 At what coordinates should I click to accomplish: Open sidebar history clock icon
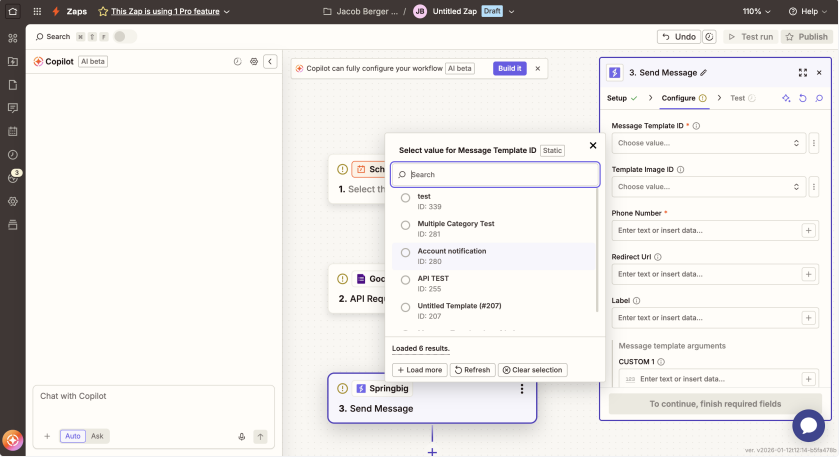coord(13,155)
